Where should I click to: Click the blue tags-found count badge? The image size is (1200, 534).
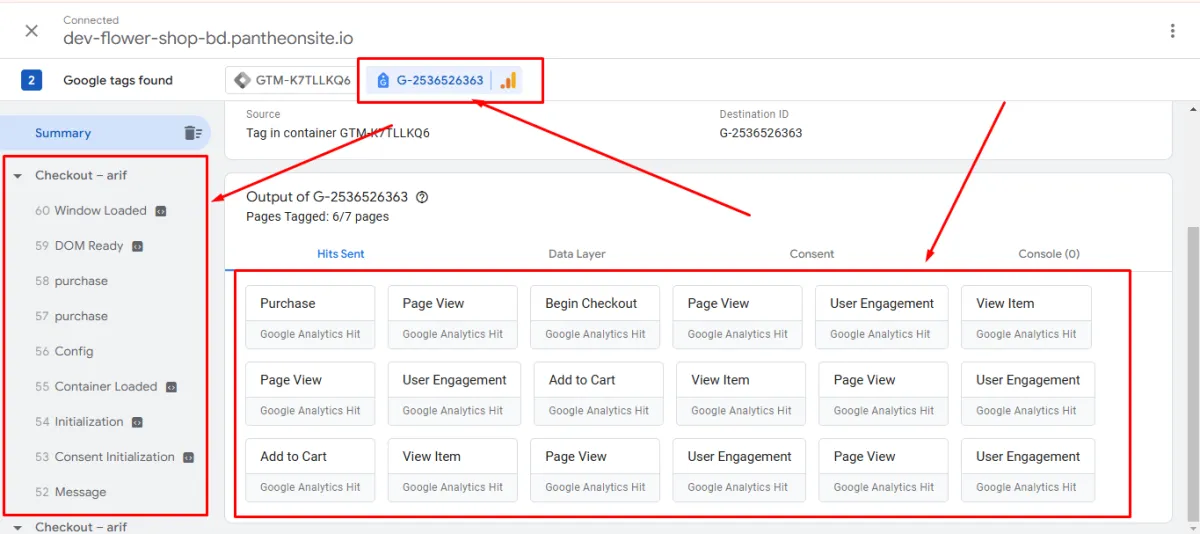(x=32, y=80)
